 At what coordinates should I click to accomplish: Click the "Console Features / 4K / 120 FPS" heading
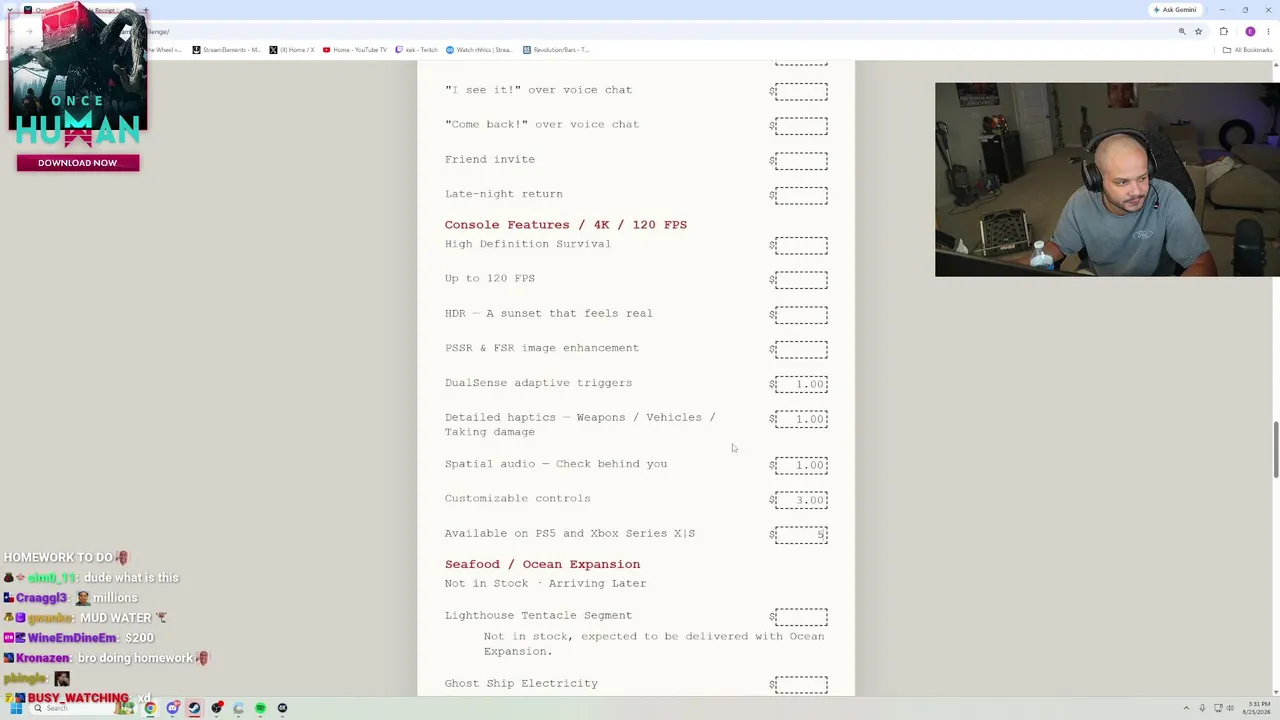coord(566,225)
